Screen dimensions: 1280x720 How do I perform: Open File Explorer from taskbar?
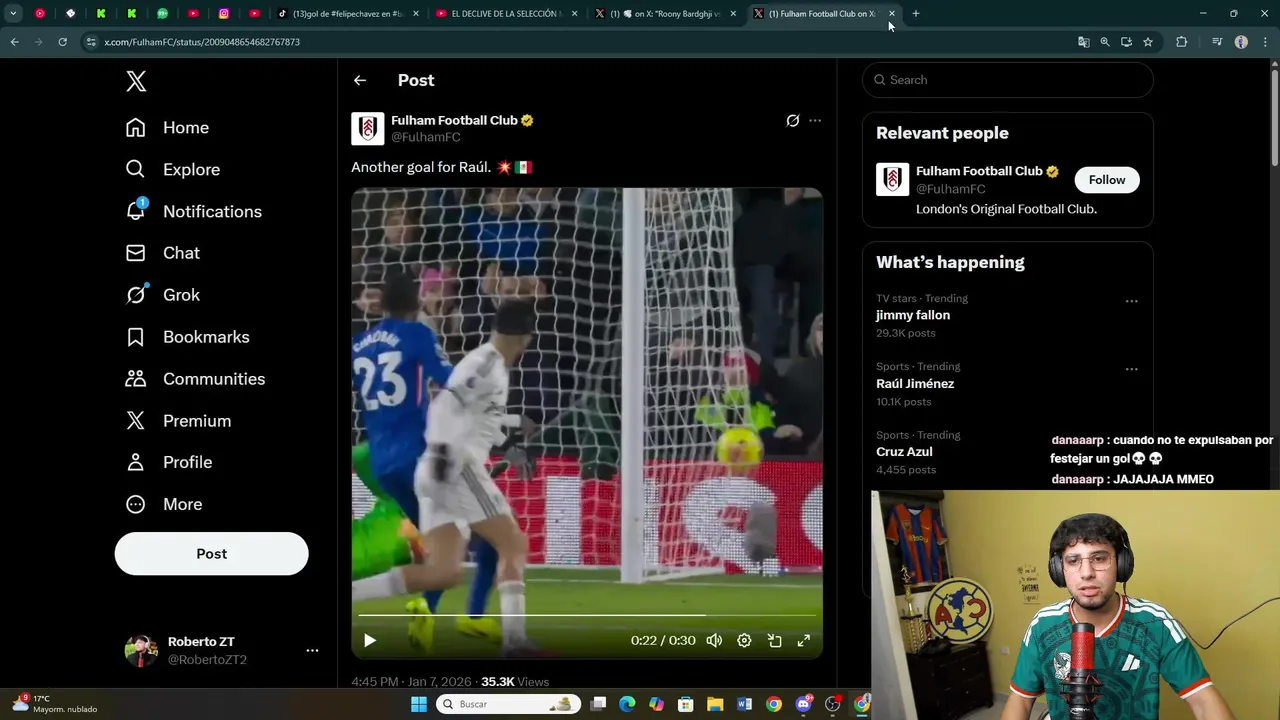[715, 704]
